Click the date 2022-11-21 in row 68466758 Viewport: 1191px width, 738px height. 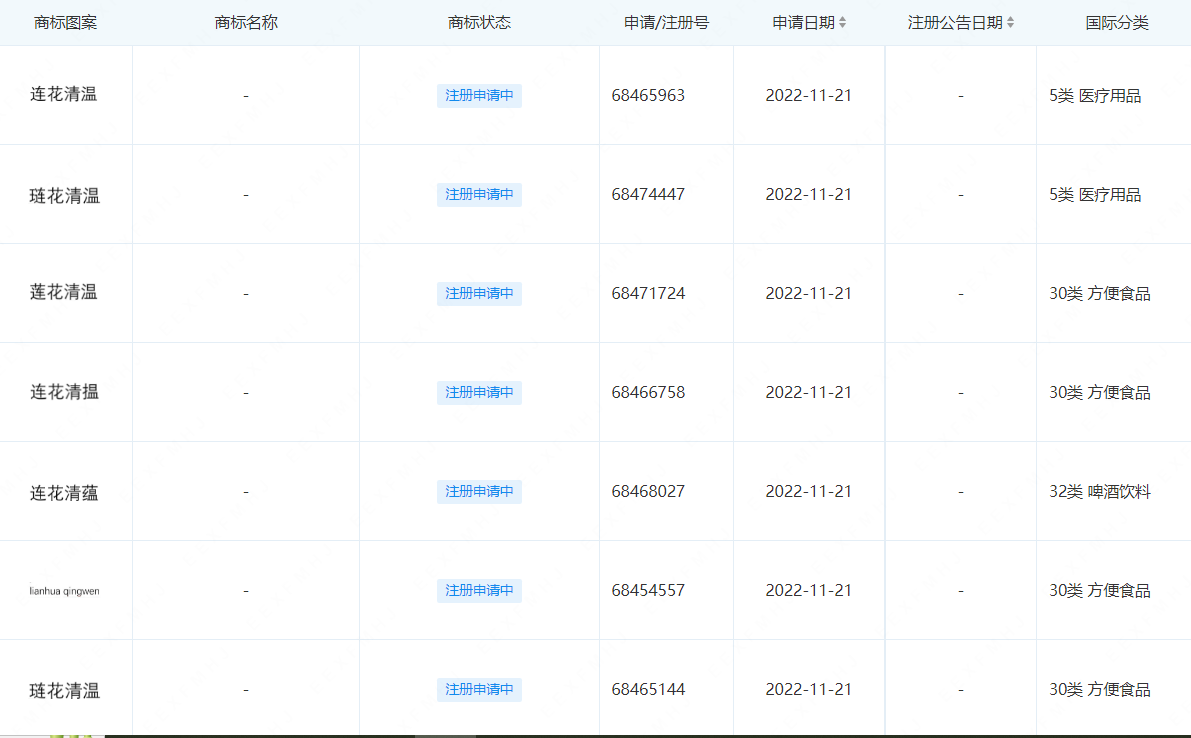pos(808,393)
